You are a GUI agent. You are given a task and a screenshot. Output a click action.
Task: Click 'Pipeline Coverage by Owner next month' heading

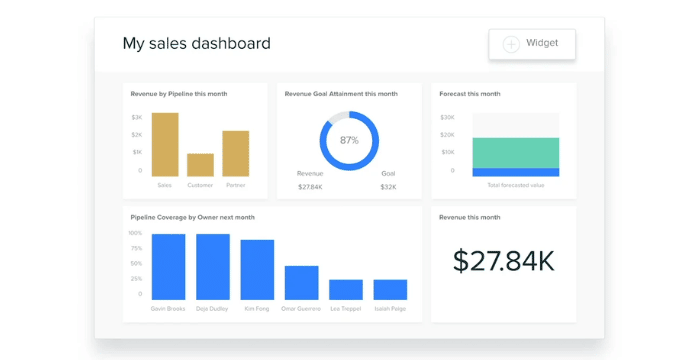(x=192, y=218)
